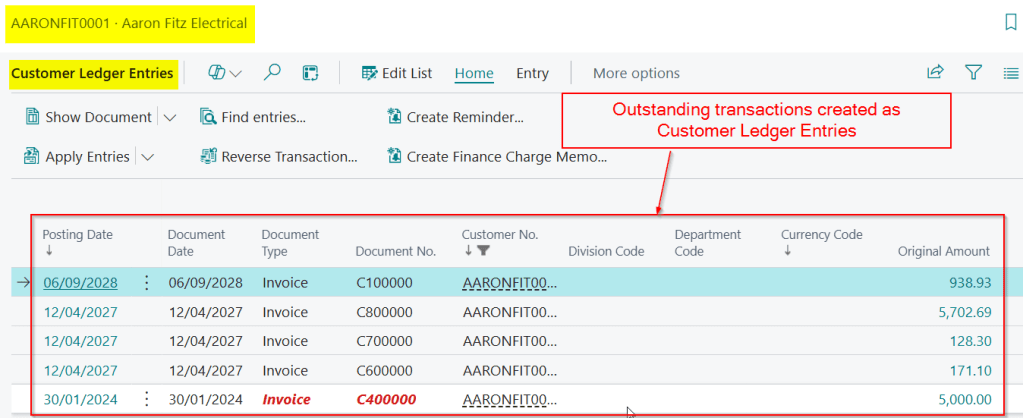Click Reverse Transaction action
This screenshot has width=1023, height=418.
279,157
